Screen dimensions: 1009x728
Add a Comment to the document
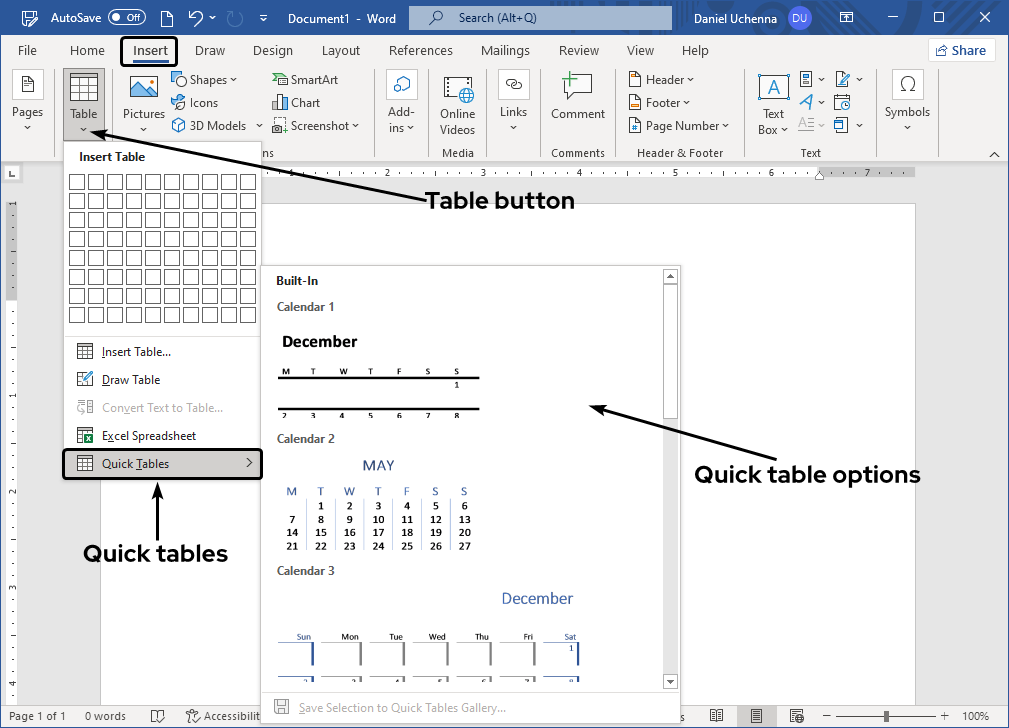pos(577,100)
